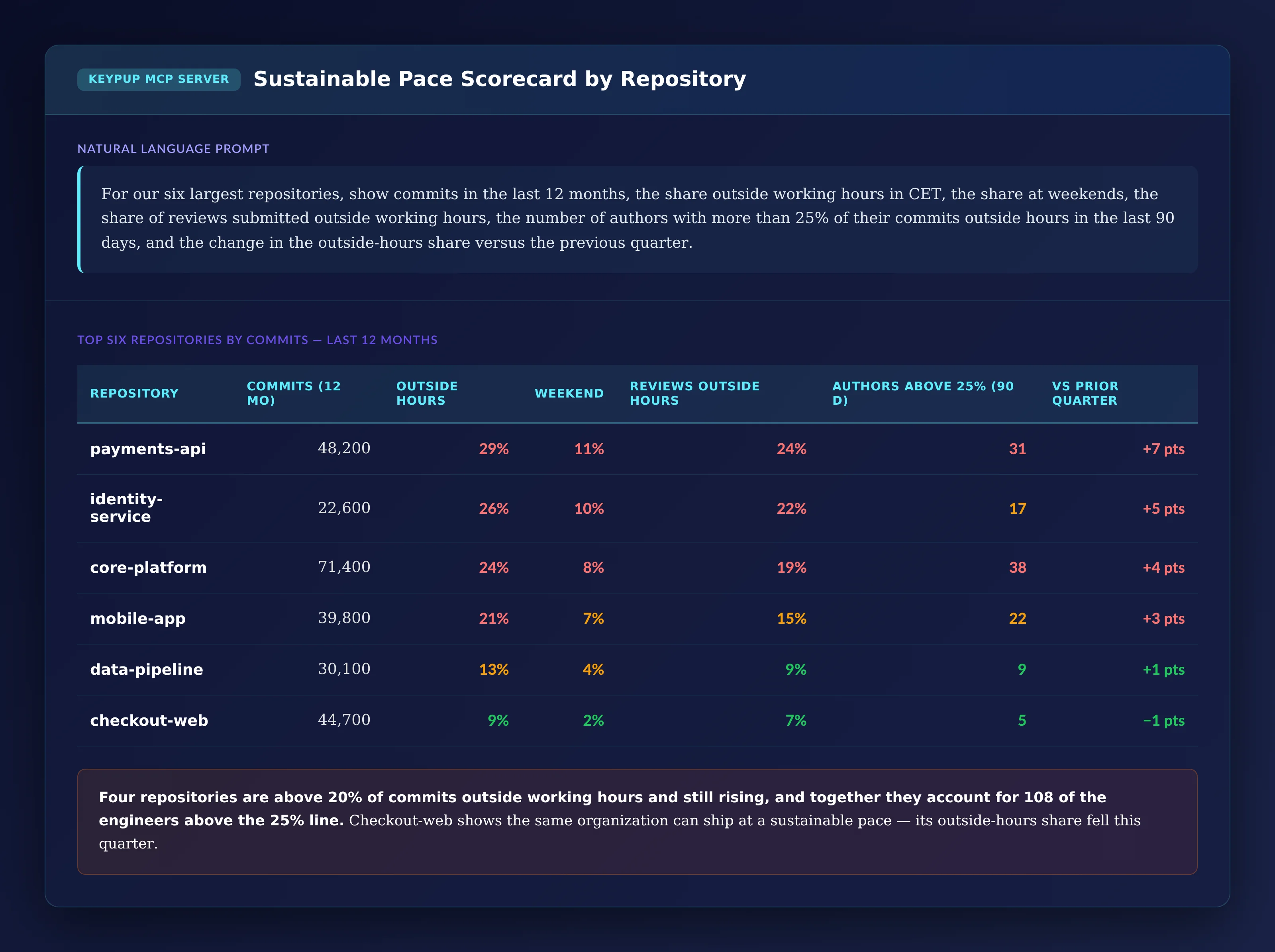This screenshot has width=1275, height=952.
Task: Select the NATURAL LANGUAGE PROMPT label
Action: [x=173, y=149]
